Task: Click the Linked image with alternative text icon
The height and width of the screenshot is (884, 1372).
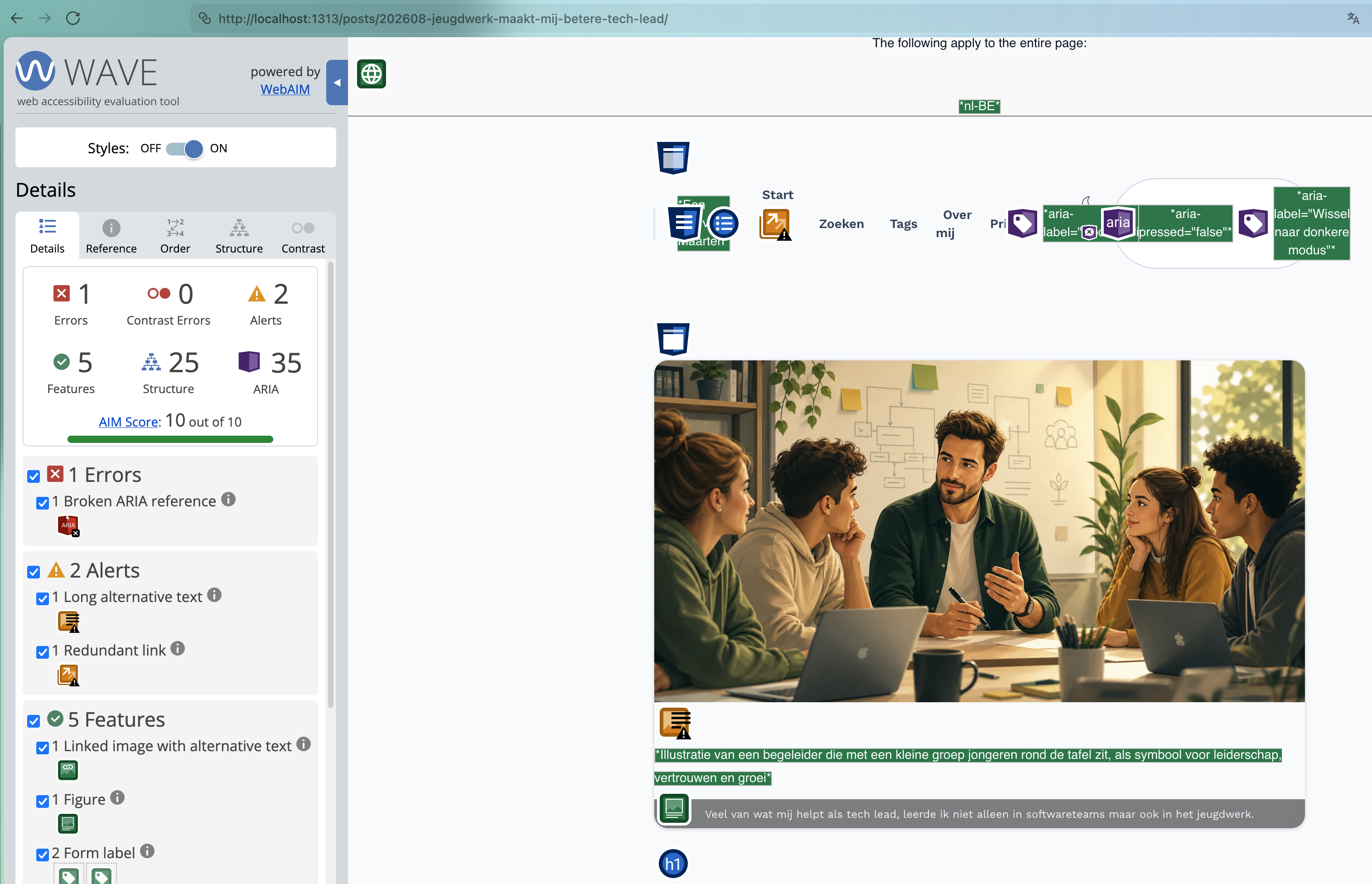Action: tap(68, 770)
